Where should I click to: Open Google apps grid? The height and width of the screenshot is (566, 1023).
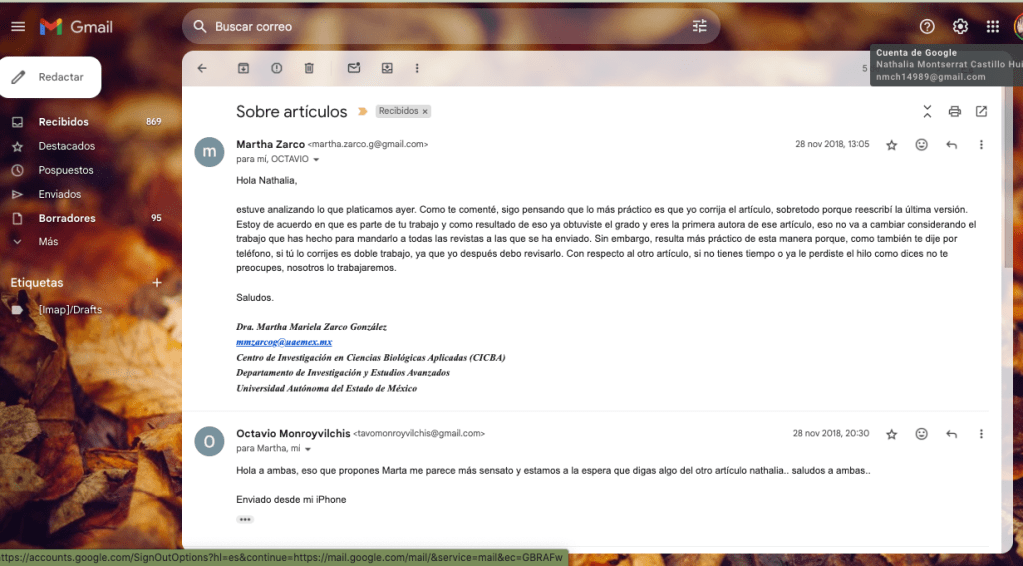point(992,27)
